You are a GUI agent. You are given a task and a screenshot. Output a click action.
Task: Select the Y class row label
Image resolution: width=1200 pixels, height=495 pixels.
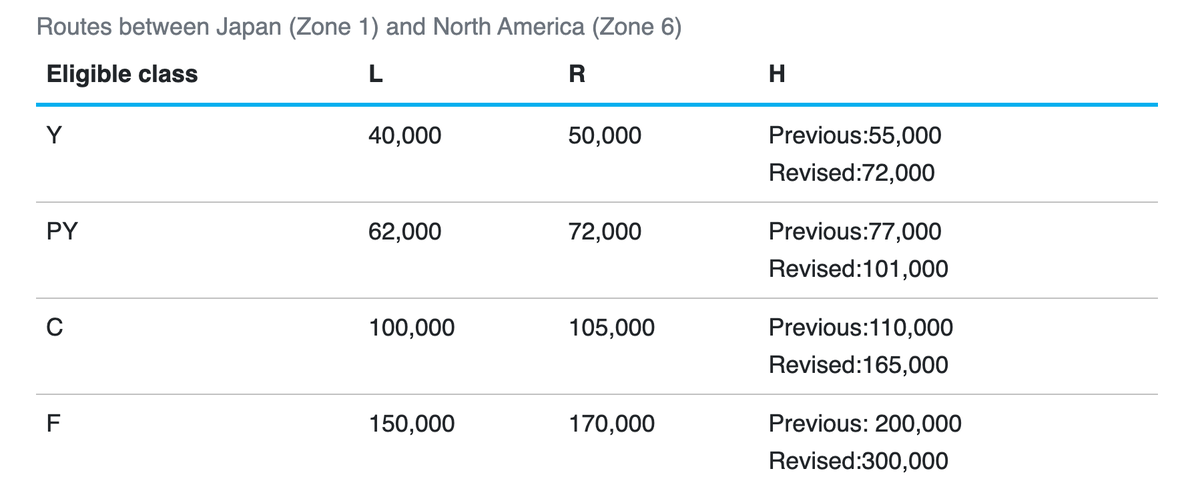coord(54,135)
